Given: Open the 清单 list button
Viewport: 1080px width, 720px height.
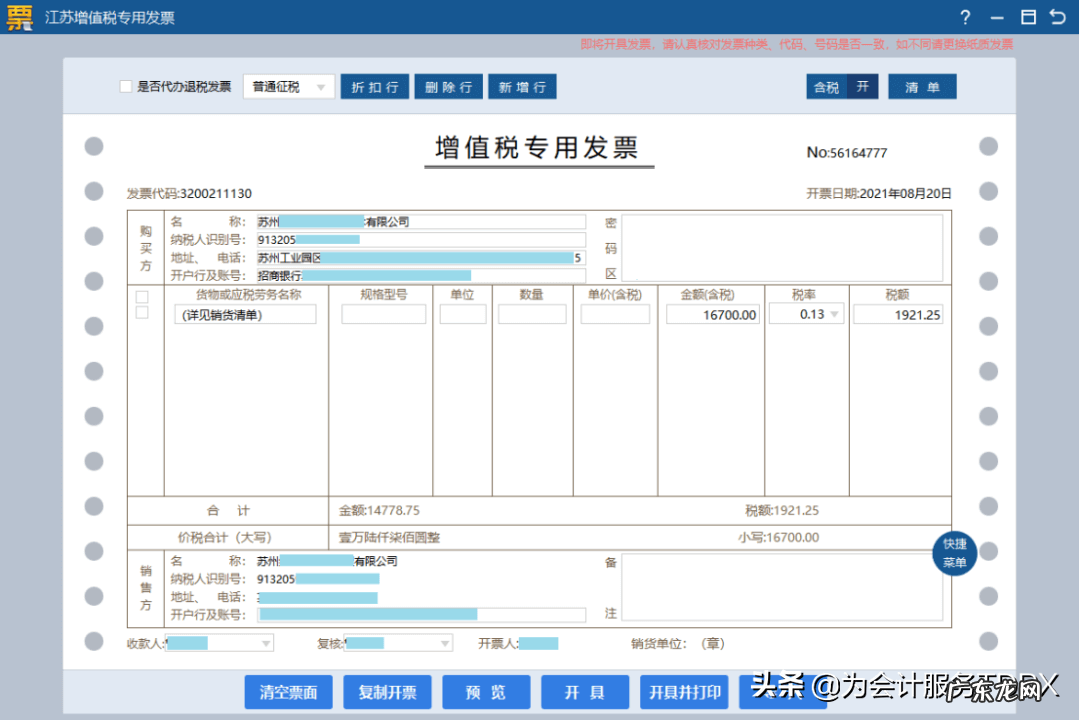Looking at the screenshot, I should click(x=921, y=86).
